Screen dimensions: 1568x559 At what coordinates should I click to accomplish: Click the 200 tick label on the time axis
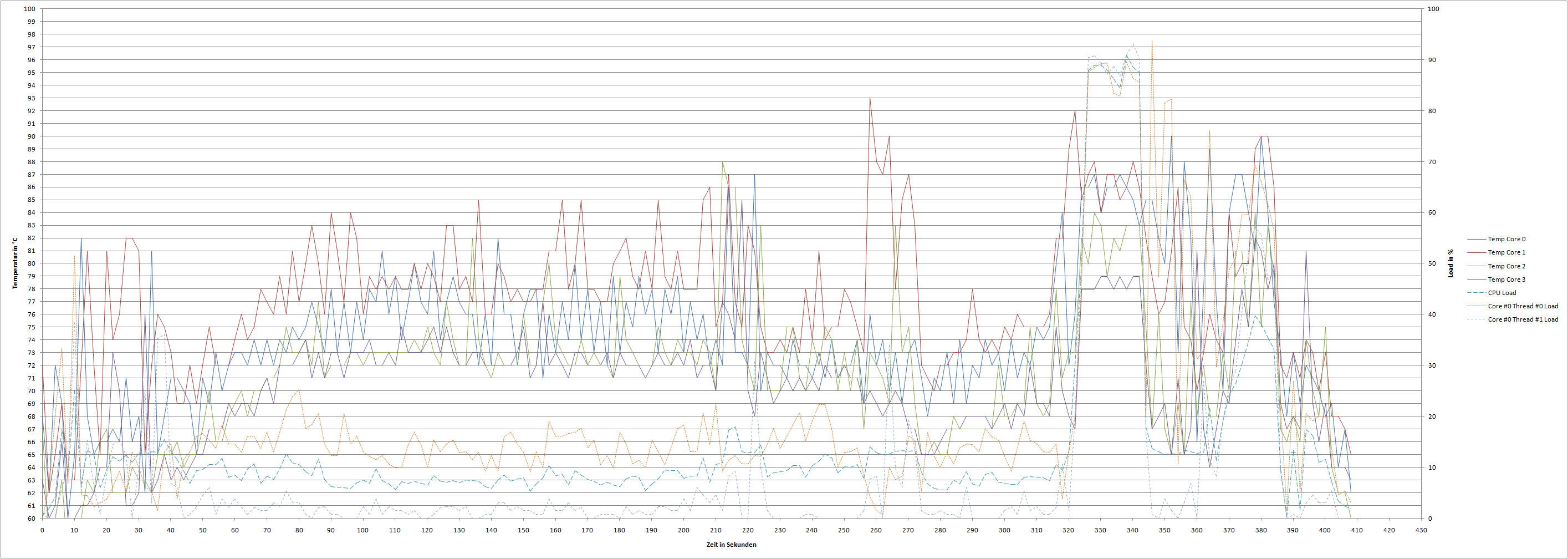coord(683,530)
